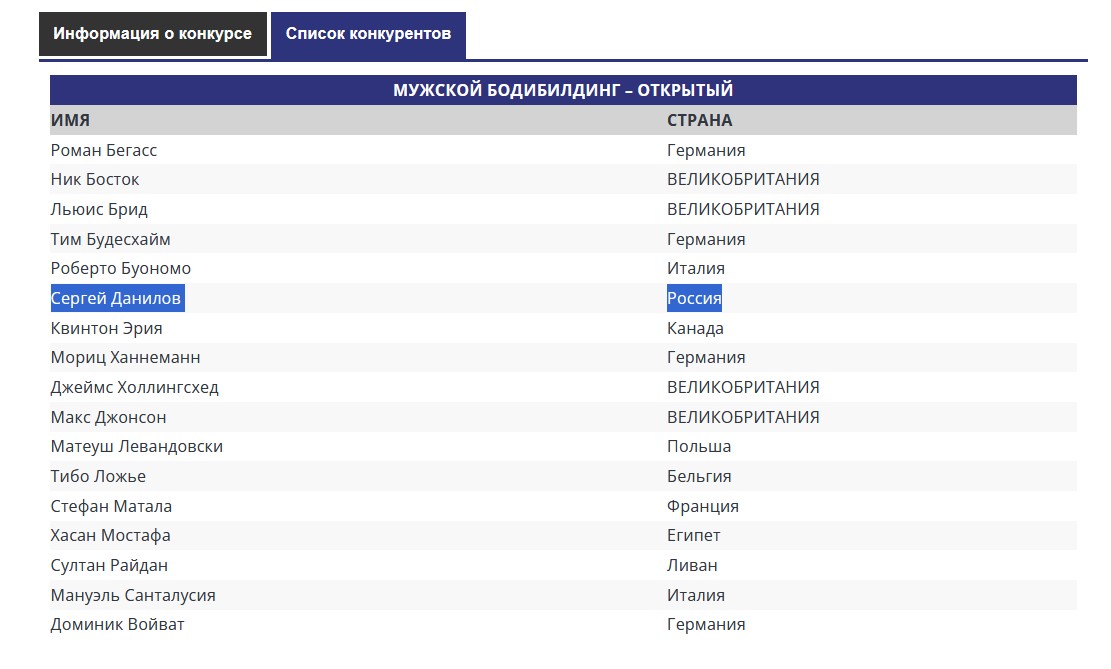Click the СТРАНА column header
This screenshot has width=1111, height=669.
tap(699, 120)
